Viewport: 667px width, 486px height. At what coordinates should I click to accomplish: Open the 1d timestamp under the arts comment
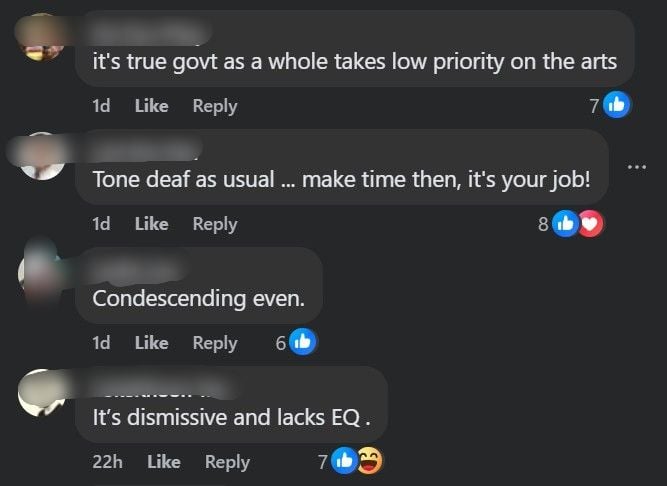[101, 105]
